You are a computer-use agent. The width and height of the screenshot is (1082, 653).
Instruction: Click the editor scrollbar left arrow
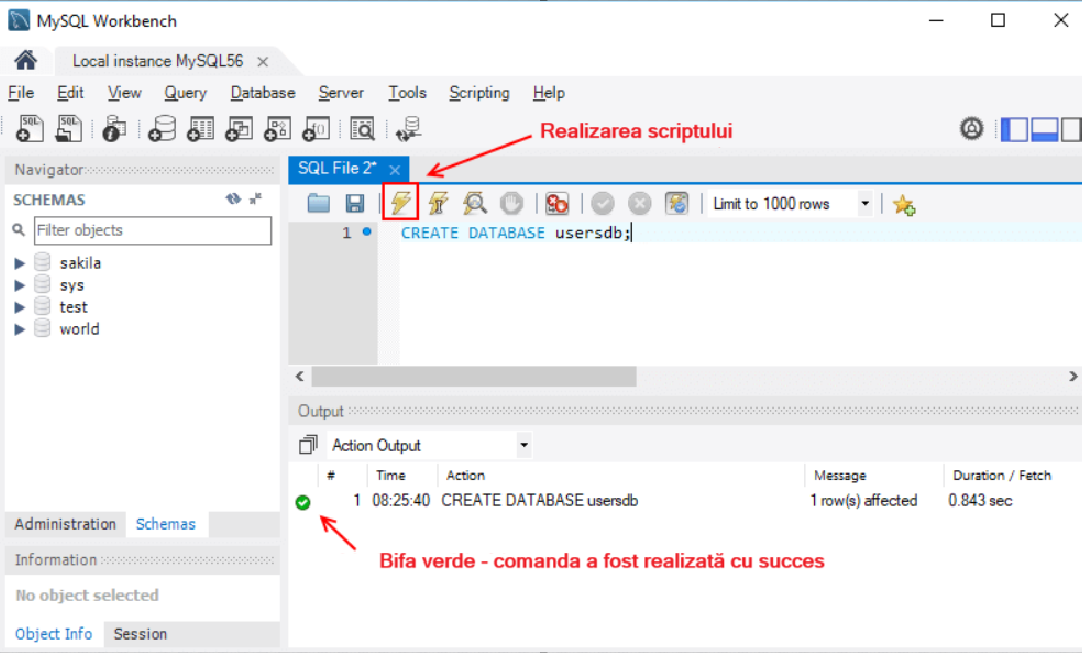[299, 376]
